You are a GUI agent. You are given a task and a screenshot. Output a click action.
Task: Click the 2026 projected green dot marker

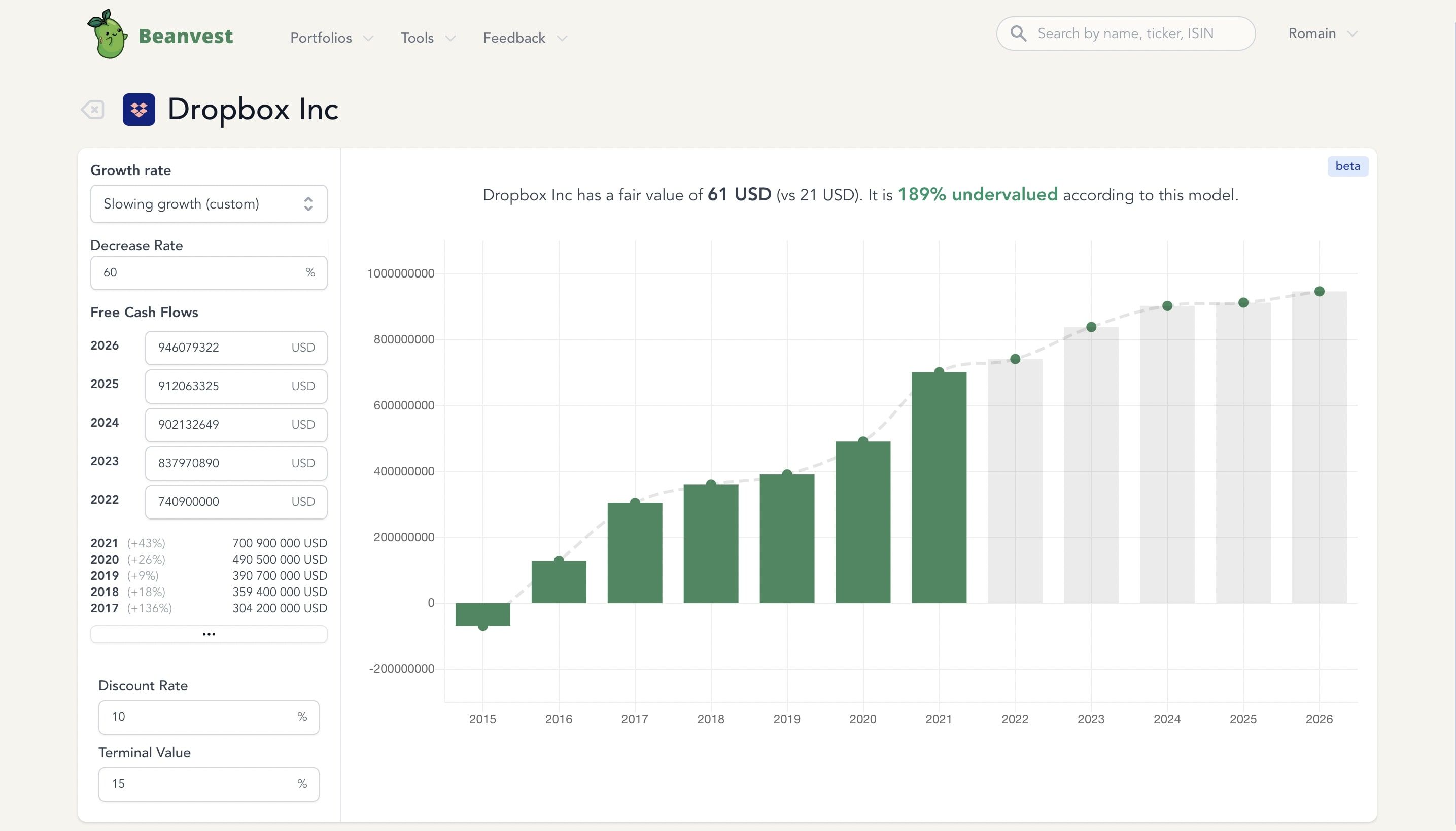click(x=1319, y=291)
